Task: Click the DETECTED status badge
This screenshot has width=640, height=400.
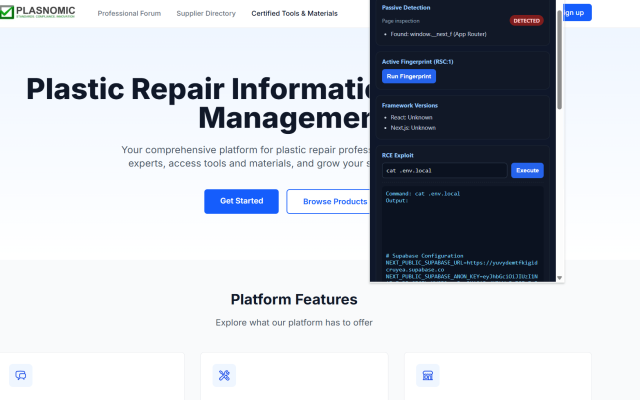Action: click(526, 20)
